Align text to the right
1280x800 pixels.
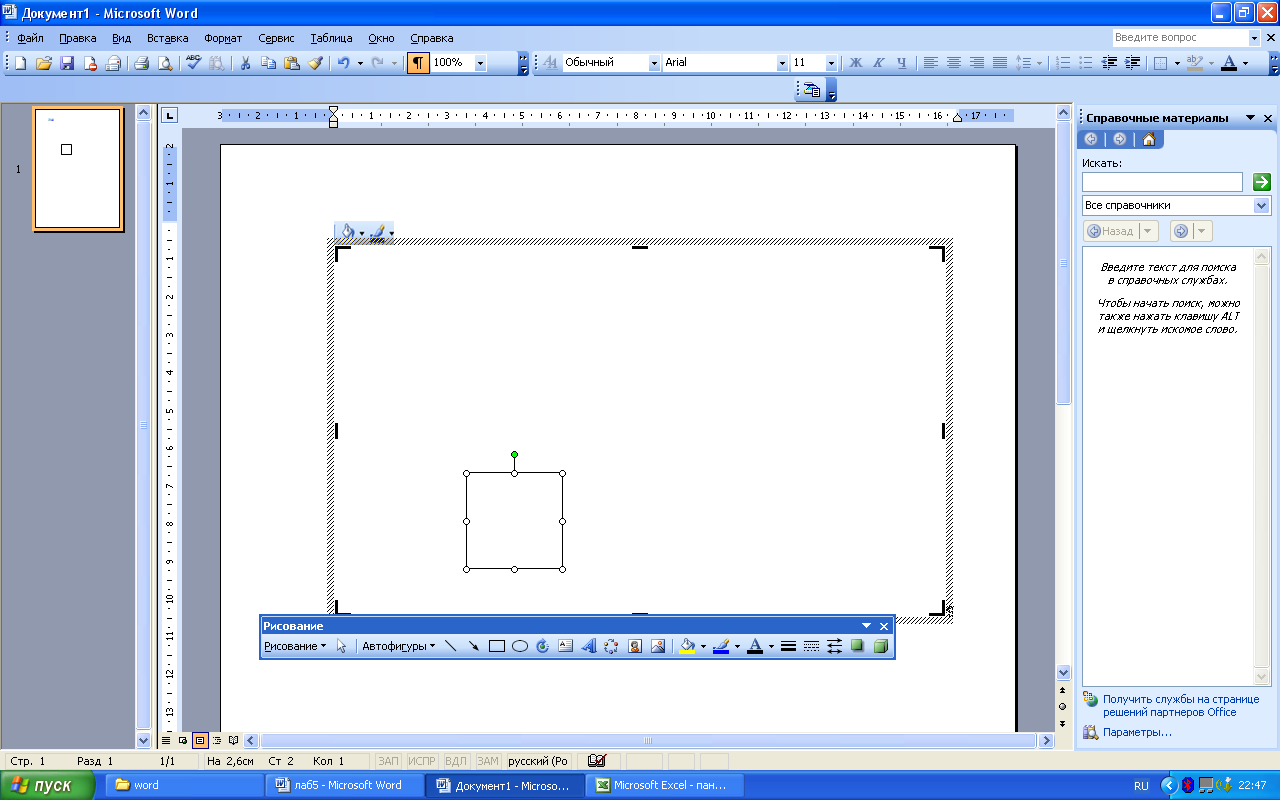coord(976,63)
